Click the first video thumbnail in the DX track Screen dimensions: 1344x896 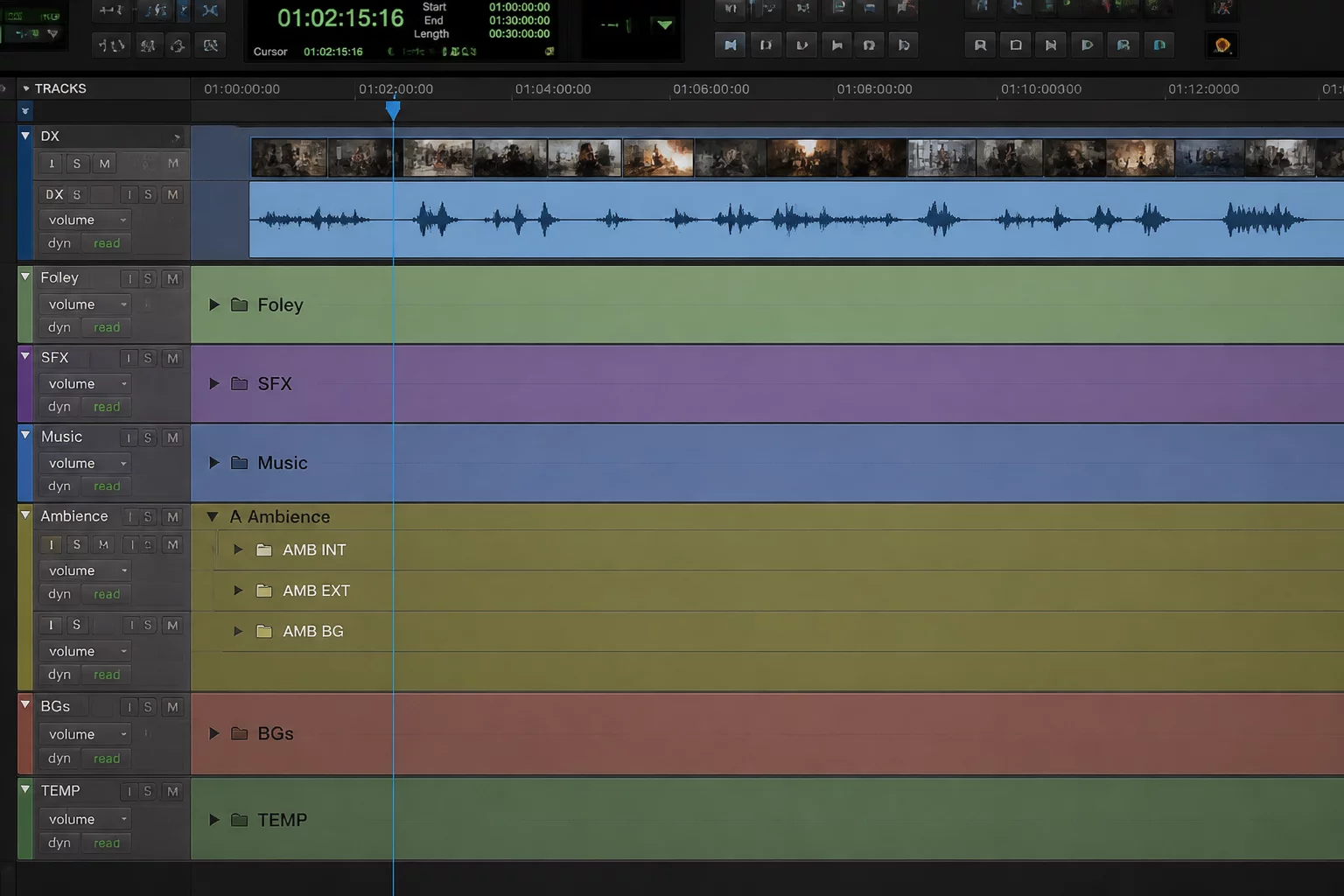click(x=289, y=158)
